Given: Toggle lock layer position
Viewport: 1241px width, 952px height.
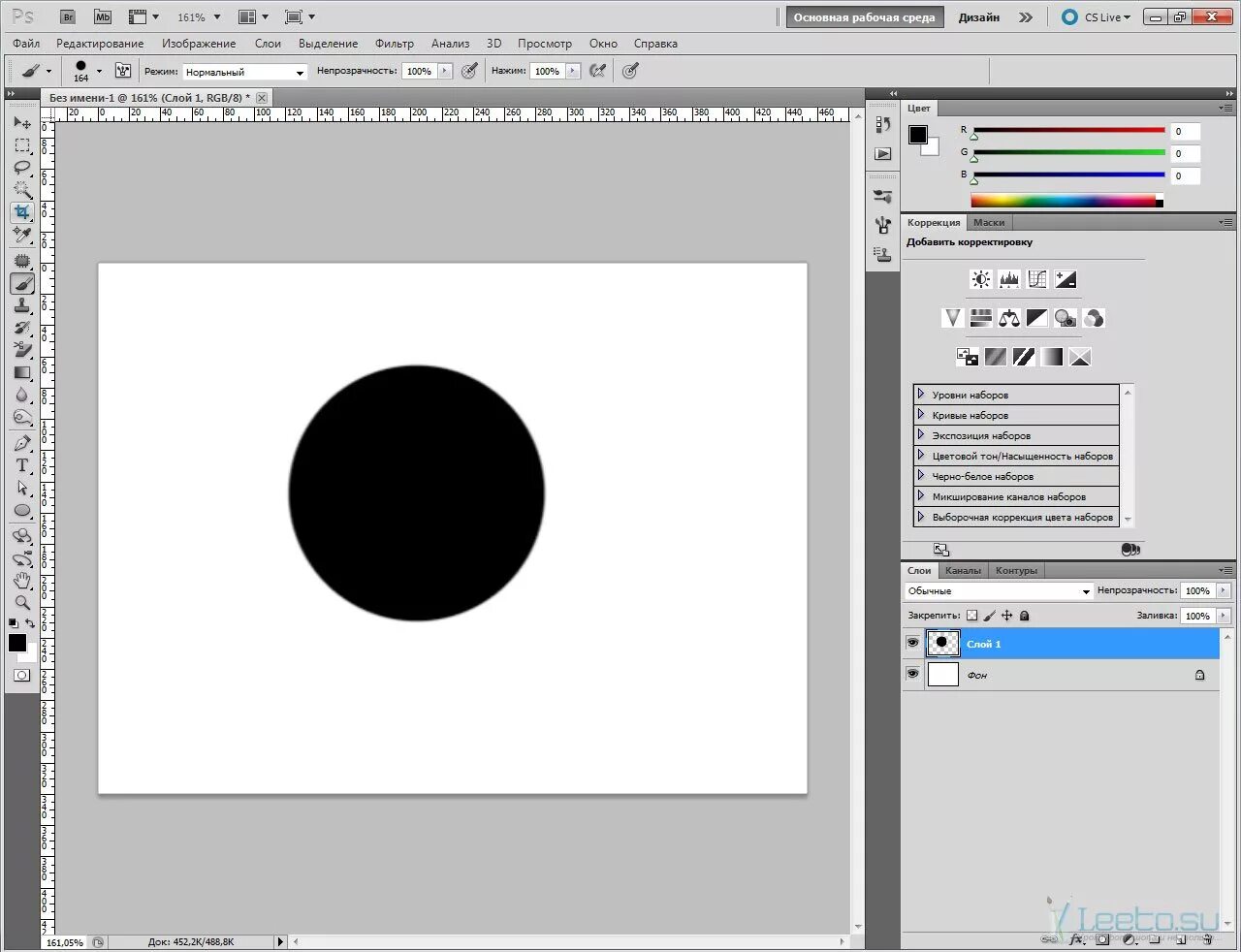Looking at the screenshot, I should click(x=1007, y=616).
